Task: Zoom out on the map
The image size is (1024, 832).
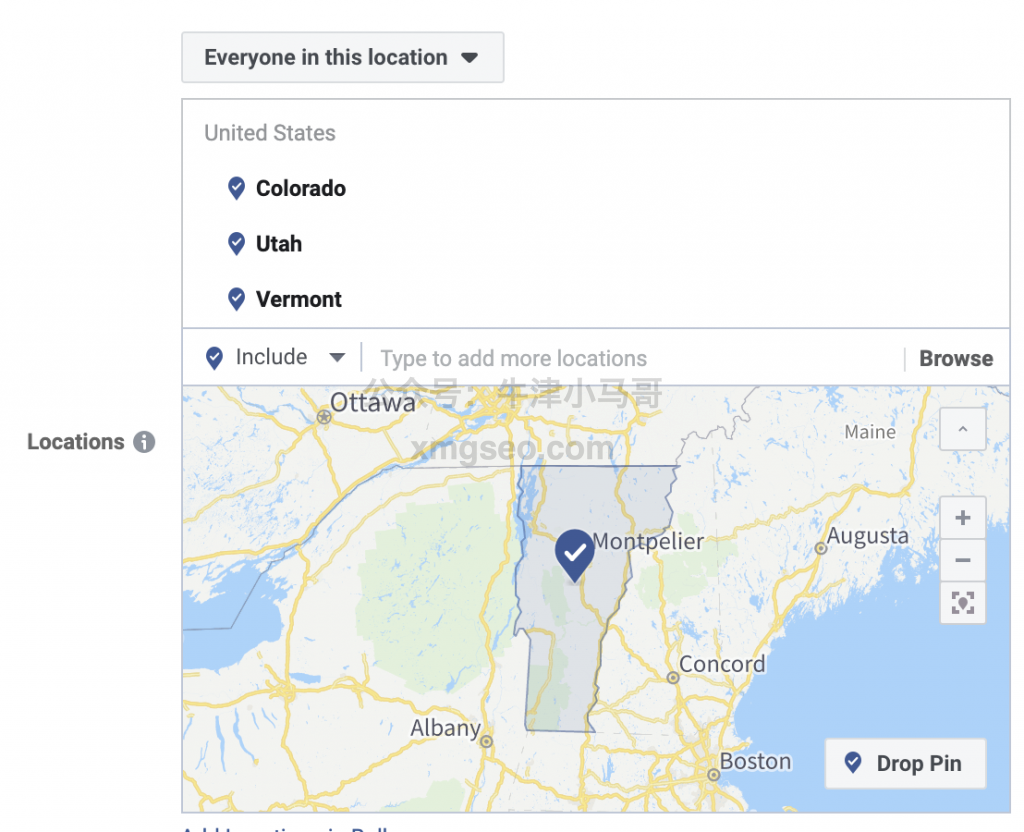Action: (962, 560)
